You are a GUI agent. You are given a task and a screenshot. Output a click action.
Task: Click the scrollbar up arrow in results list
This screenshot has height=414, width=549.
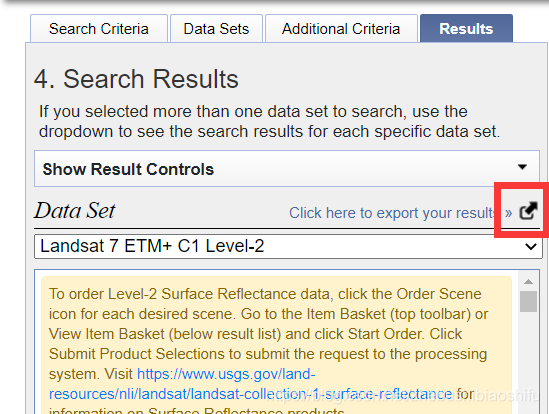point(528,282)
